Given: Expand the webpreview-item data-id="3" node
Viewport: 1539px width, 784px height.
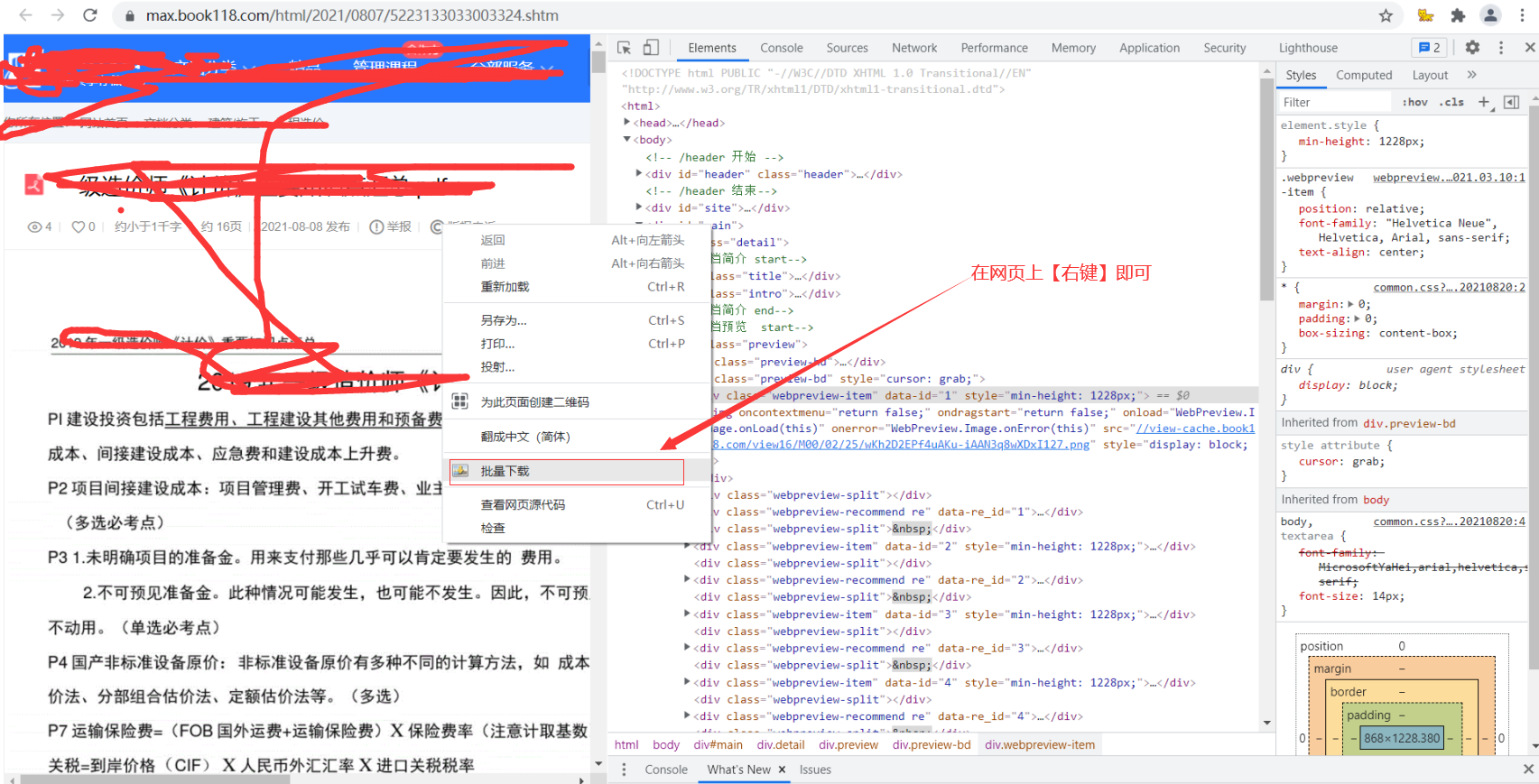Looking at the screenshot, I should (x=688, y=614).
